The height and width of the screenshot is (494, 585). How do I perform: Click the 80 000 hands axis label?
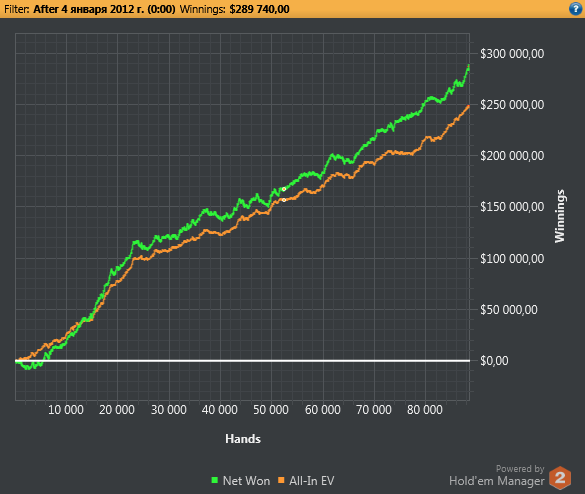click(425, 410)
